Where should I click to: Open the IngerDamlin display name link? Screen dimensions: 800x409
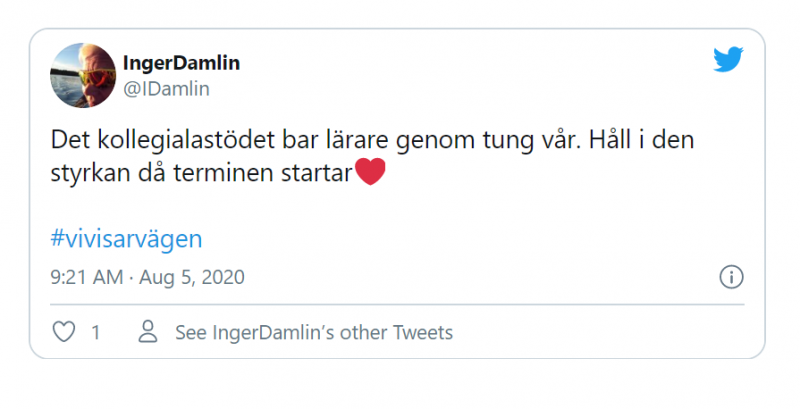181,63
